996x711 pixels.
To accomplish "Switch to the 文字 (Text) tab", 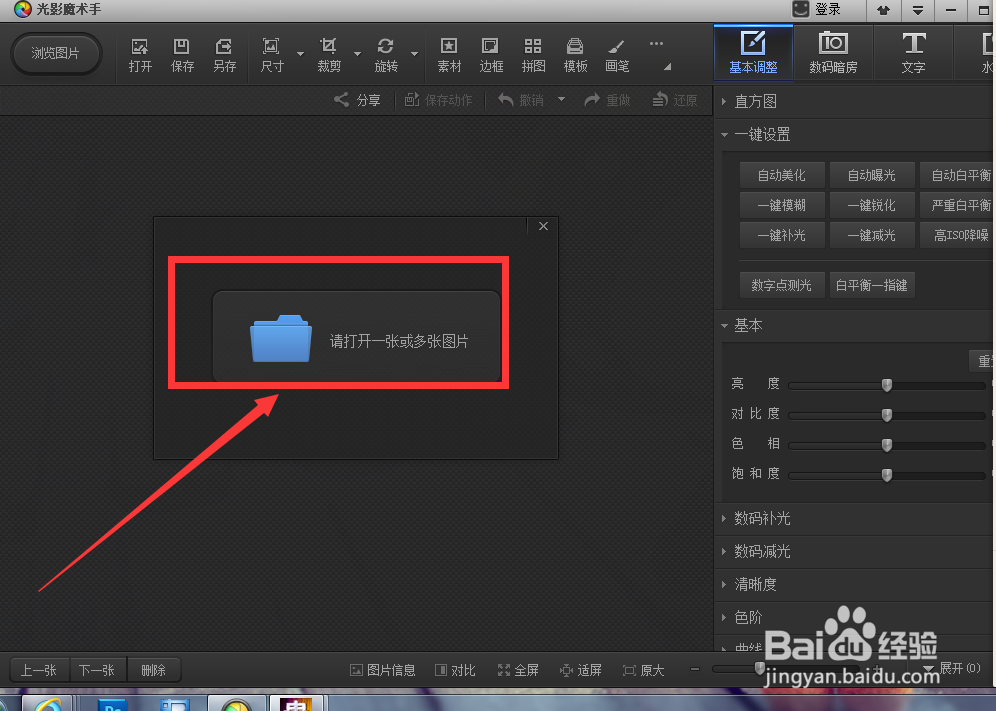I will 913,53.
